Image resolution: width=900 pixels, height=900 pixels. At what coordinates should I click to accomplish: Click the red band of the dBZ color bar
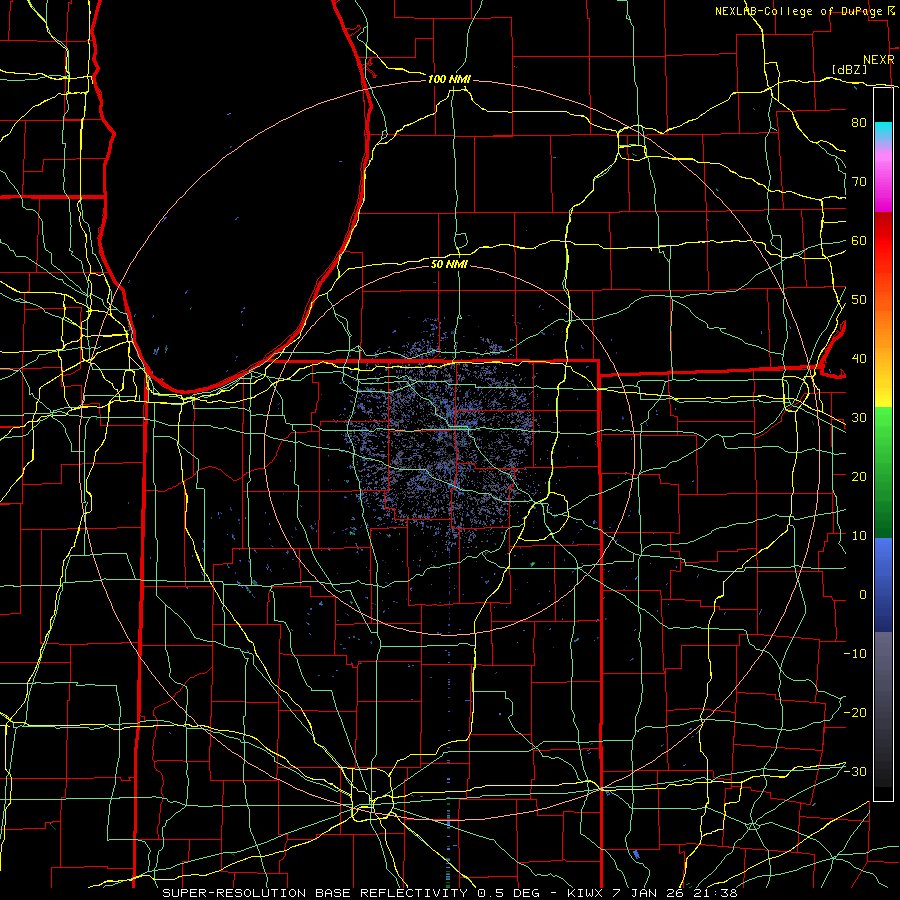[x=883, y=241]
